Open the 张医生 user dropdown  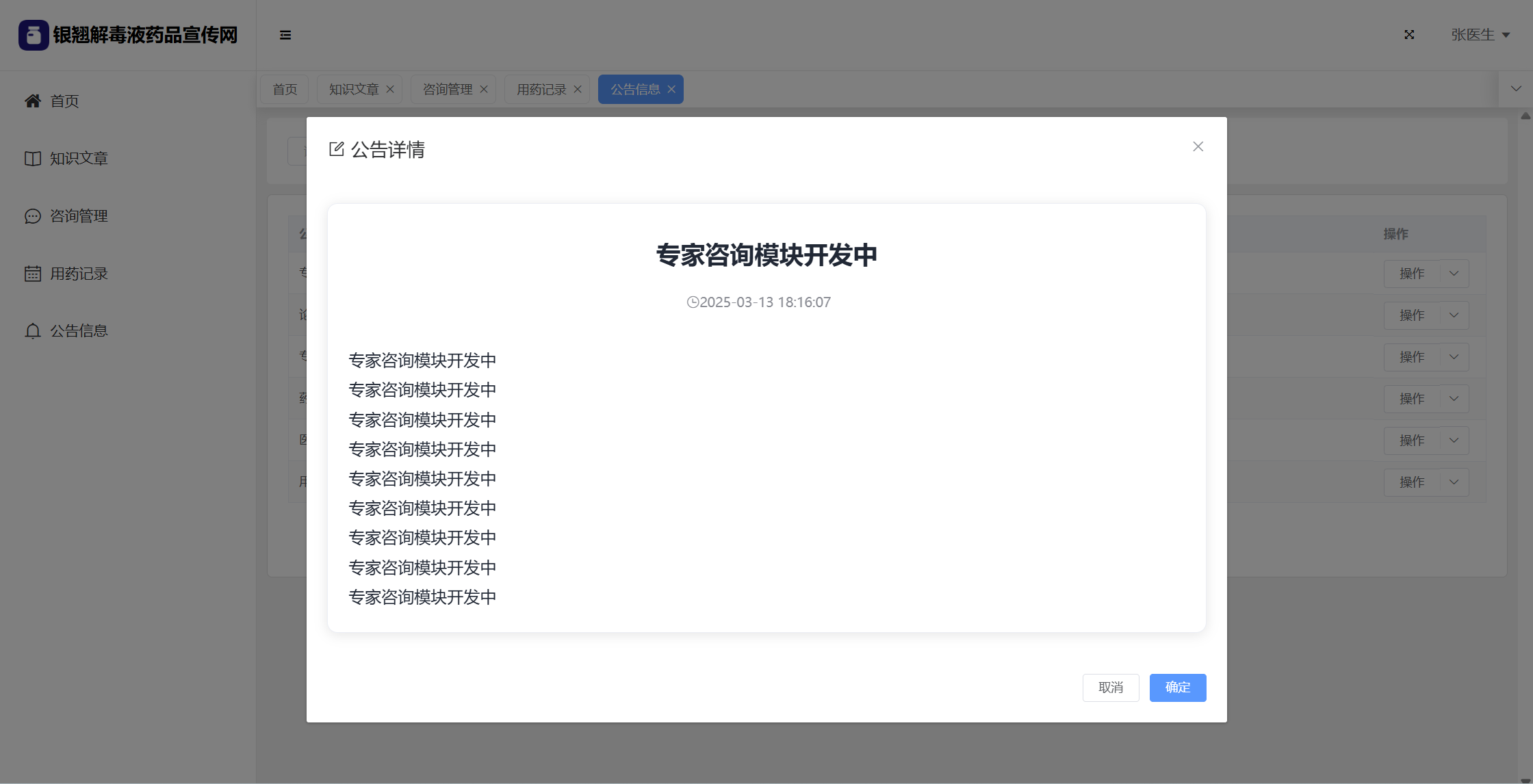point(1480,35)
